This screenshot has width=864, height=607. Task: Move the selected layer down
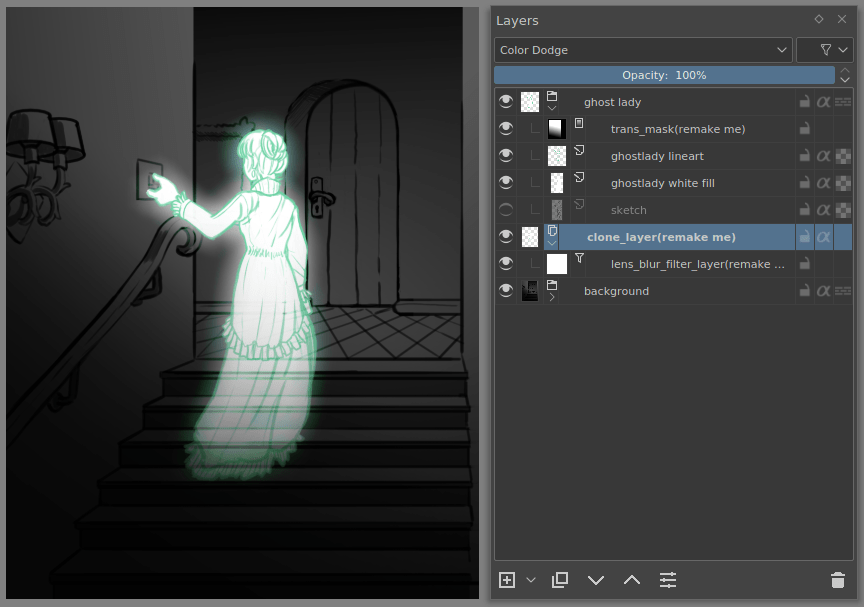click(596, 580)
